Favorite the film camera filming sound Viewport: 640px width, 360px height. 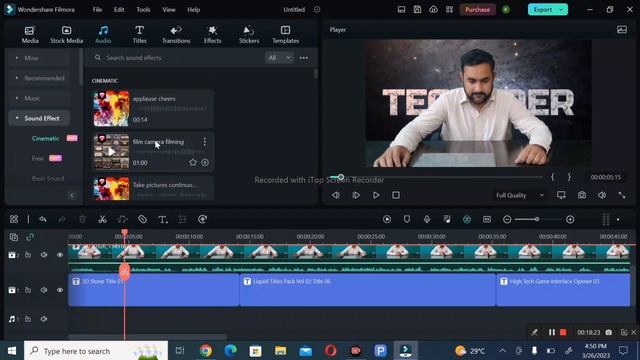[x=193, y=162]
